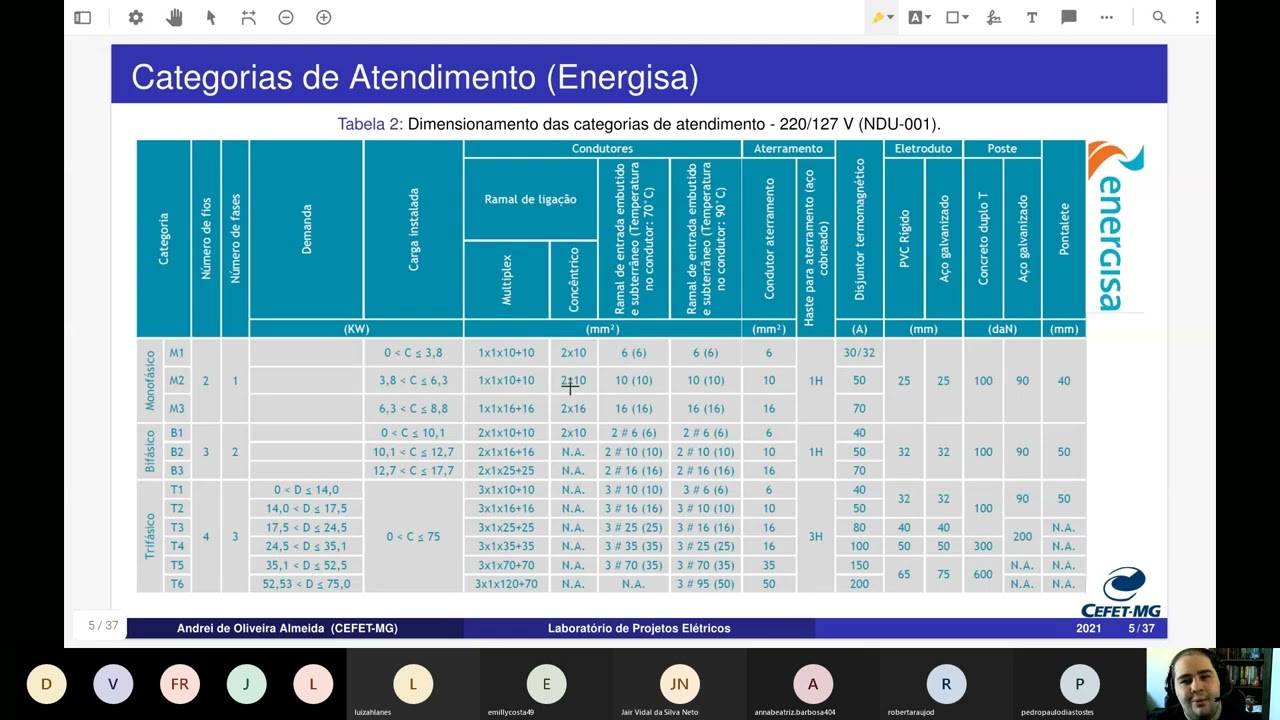Toggle the left sidebar panel icon

coord(83,17)
